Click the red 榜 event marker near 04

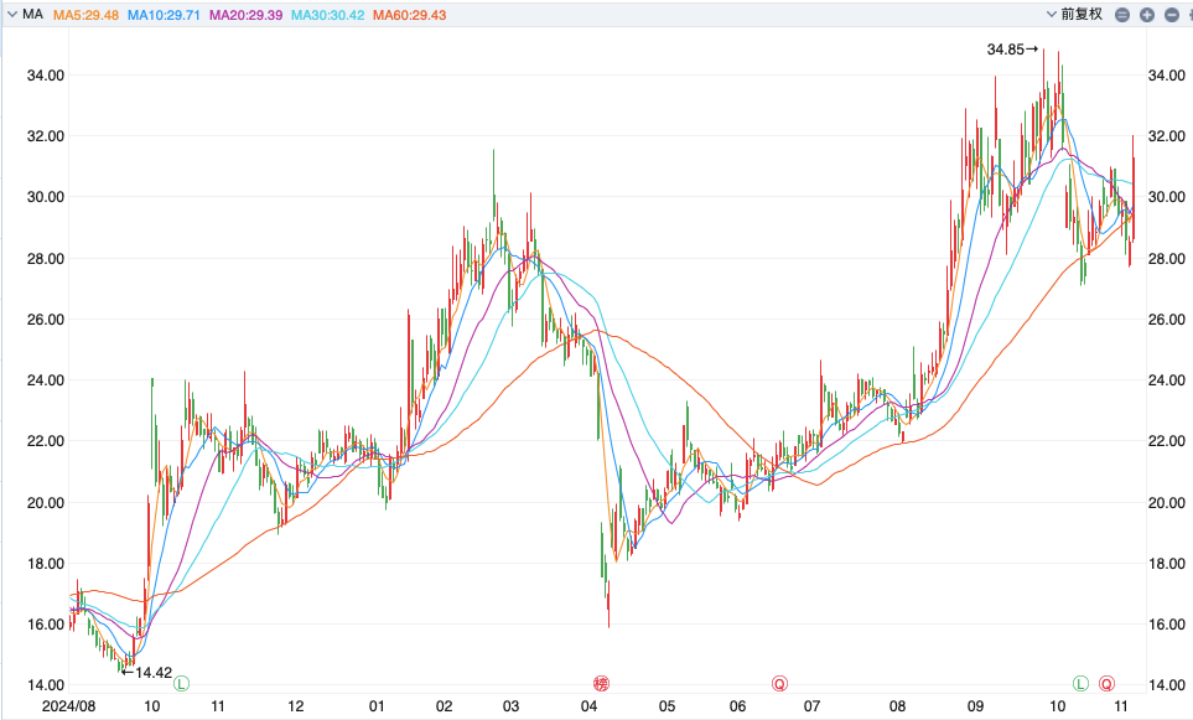600,684
